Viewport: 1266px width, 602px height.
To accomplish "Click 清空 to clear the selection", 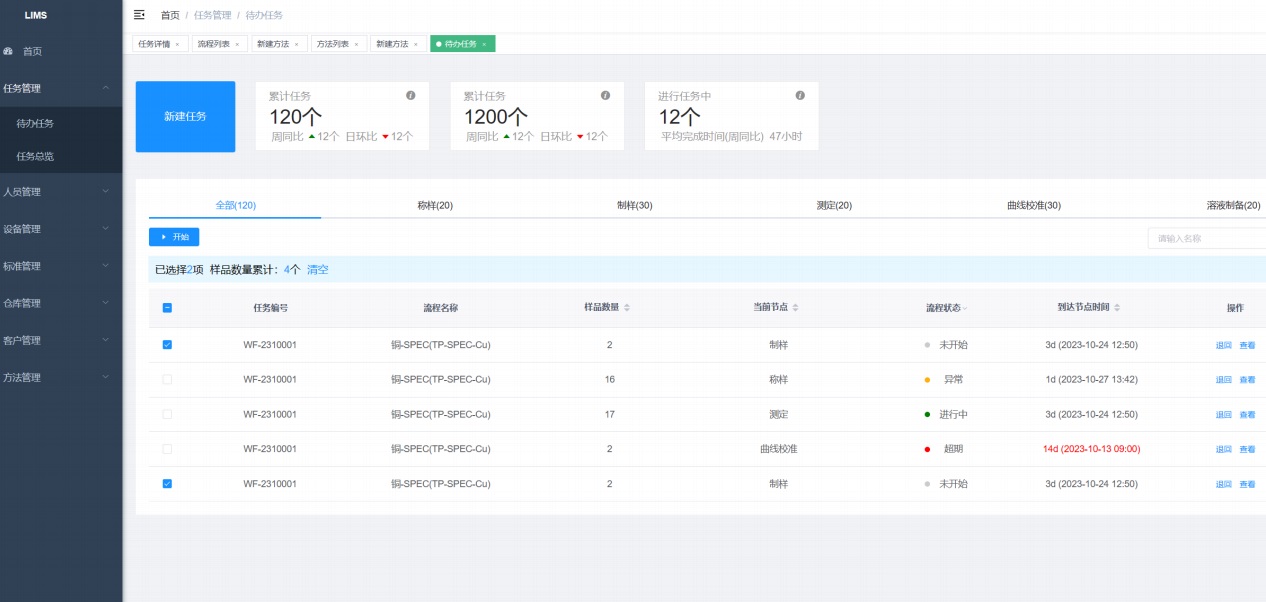I will [x=317, y=270].
